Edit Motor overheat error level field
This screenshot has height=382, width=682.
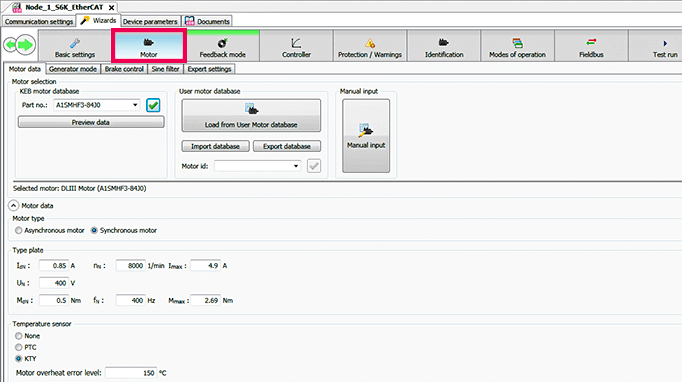[x=131, y=373]
